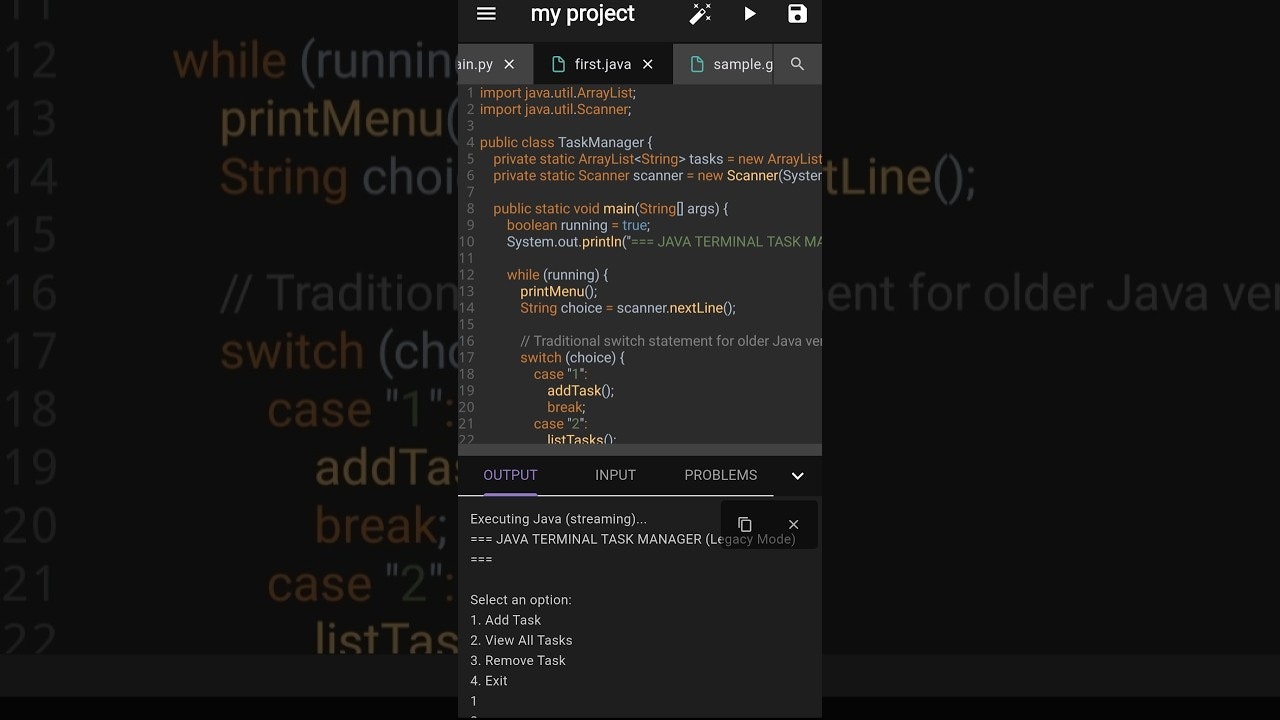Click the file icon on sample.g tab
Screen dimensions: 1280x720
coord(697,63)
